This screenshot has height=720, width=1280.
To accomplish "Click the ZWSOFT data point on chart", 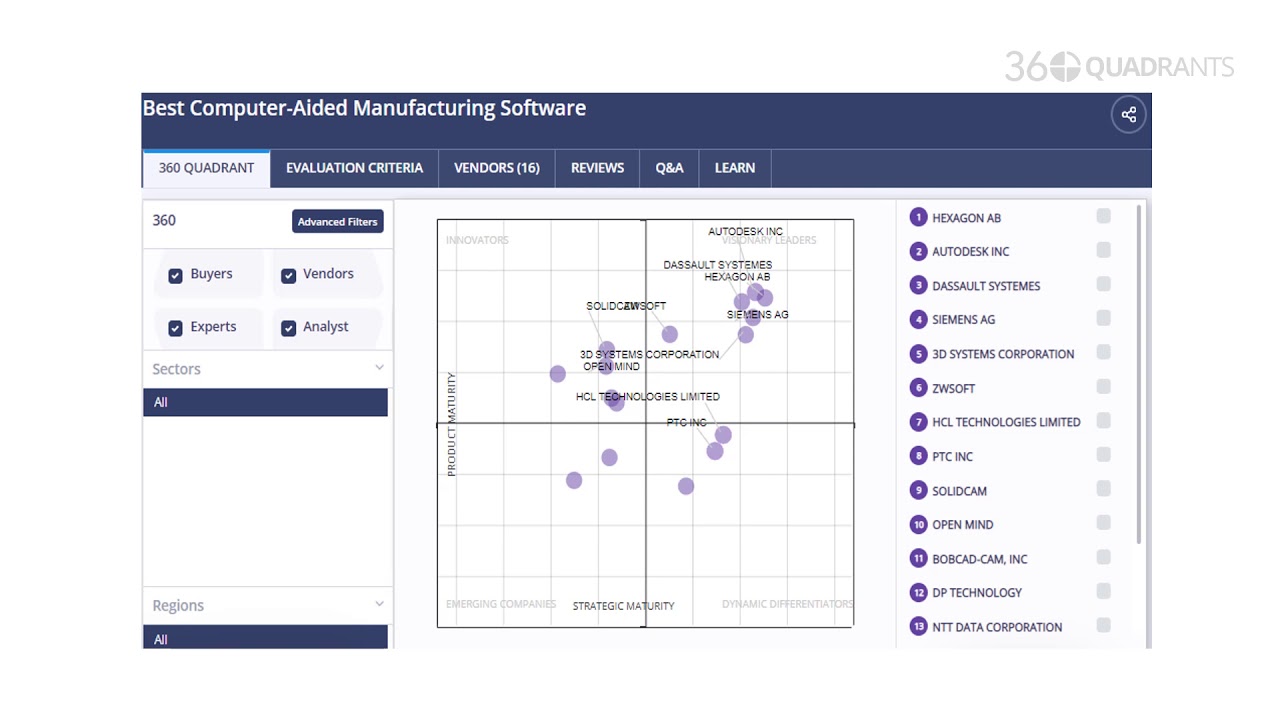I will tap(670, 334).
